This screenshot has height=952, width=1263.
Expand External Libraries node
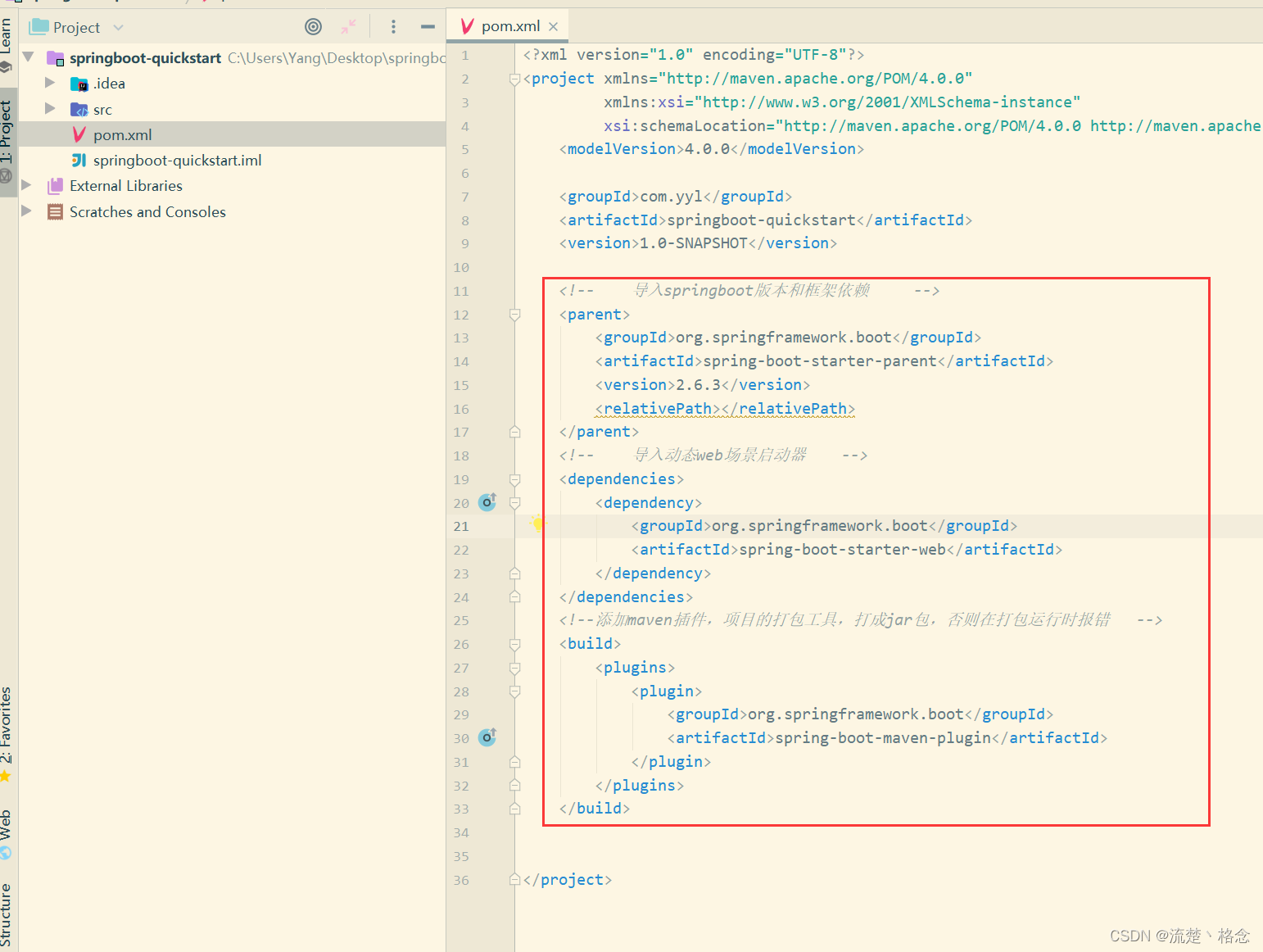(26, 185)
